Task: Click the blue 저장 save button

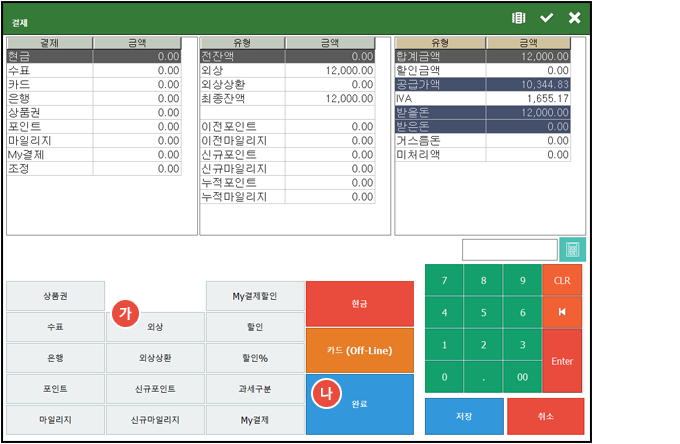Action: pyautogui.click(x=464, y=416)
